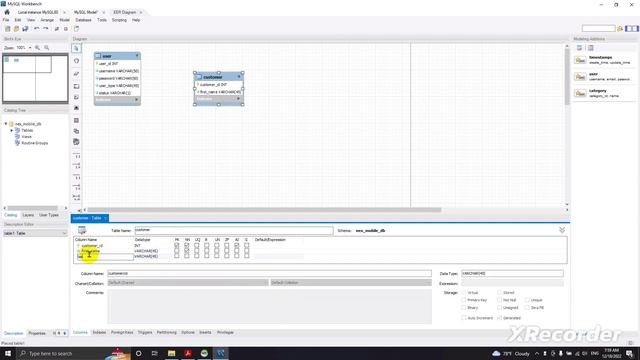
Task: Click the timestamps template icon in Modeling Additions
Action: click(x=580, y=60)
